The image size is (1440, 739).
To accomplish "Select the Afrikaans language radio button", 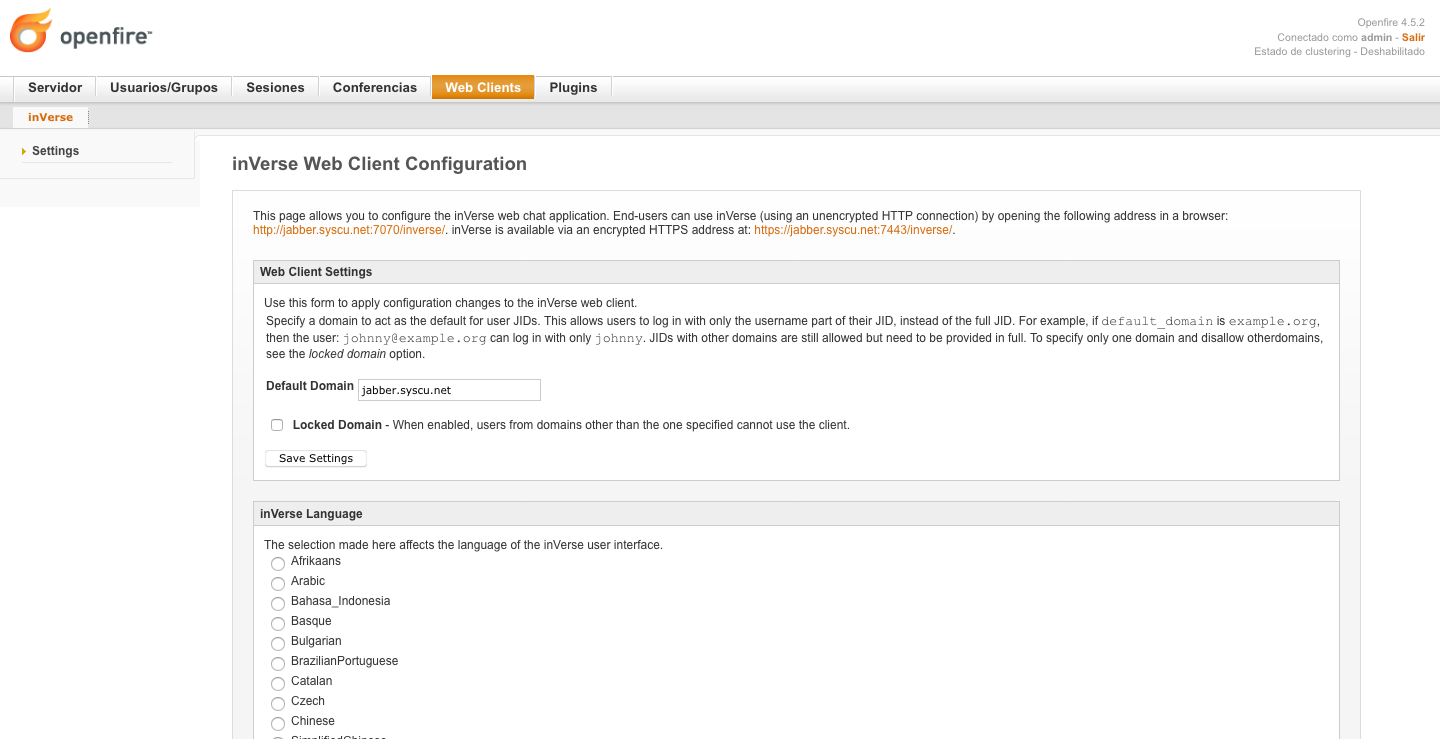I will coord(278,563).
